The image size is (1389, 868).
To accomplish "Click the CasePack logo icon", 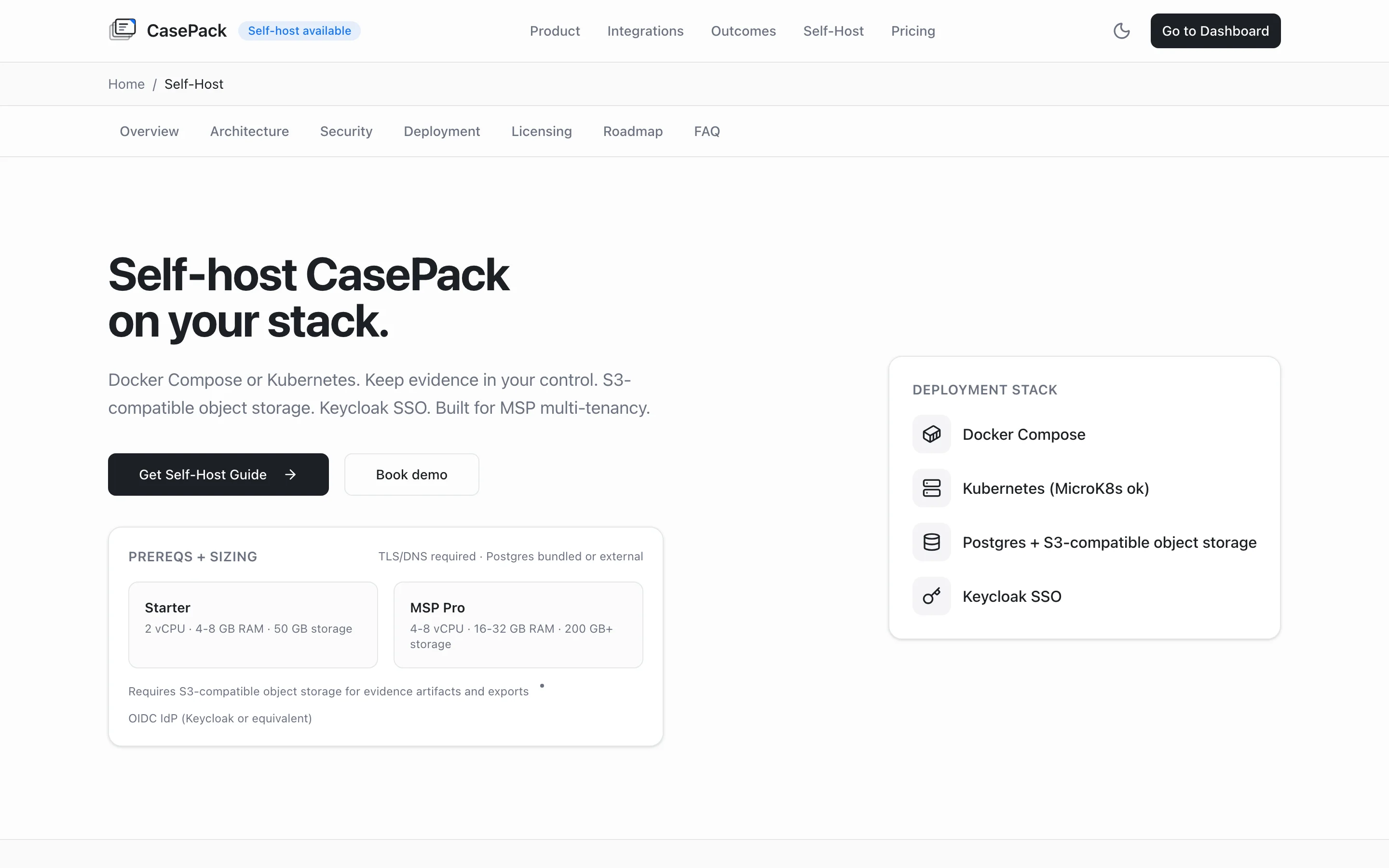I will (x=122, y=30).
